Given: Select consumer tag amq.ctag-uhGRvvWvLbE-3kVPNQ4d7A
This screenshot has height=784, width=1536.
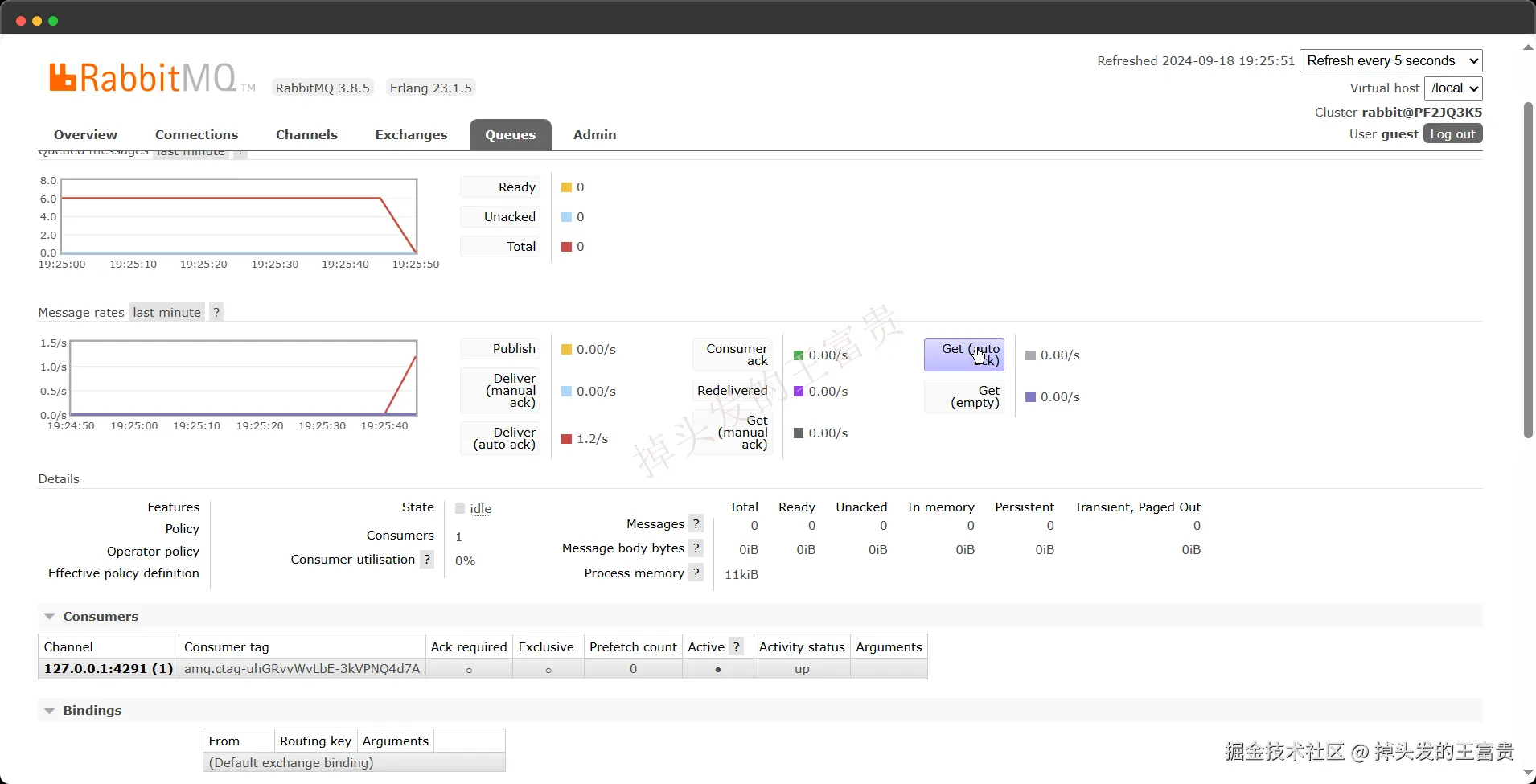Looking at the screenshot, I should pos(302,669).
